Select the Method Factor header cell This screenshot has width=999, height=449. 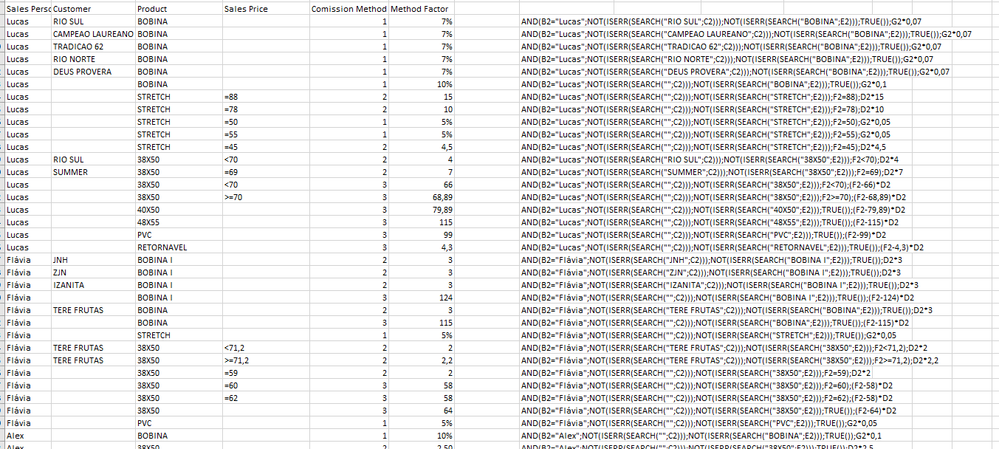point(422,9)
